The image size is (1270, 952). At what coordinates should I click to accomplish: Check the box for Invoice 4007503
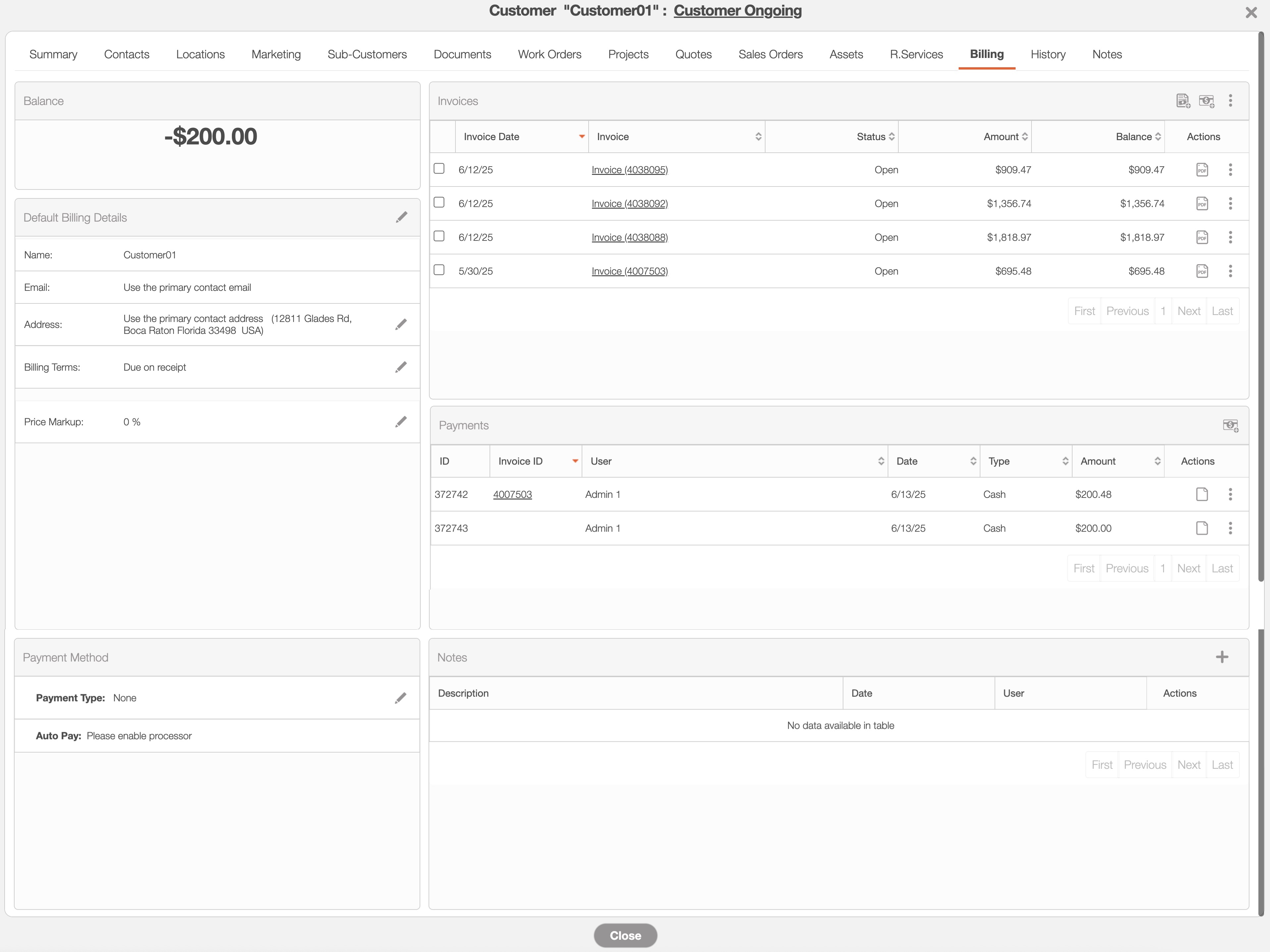pos(439,270)
